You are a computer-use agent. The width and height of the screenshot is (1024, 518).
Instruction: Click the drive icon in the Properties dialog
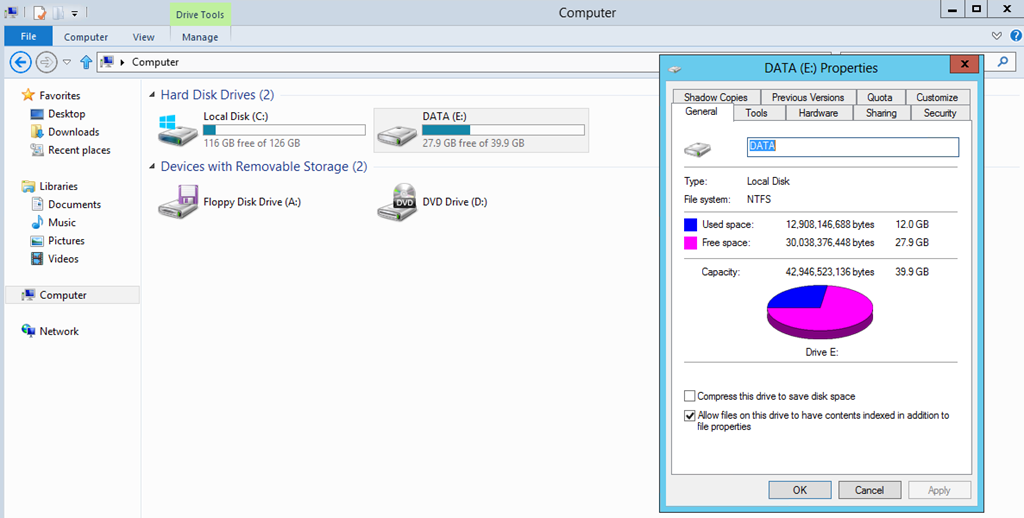tap(697, 150)
